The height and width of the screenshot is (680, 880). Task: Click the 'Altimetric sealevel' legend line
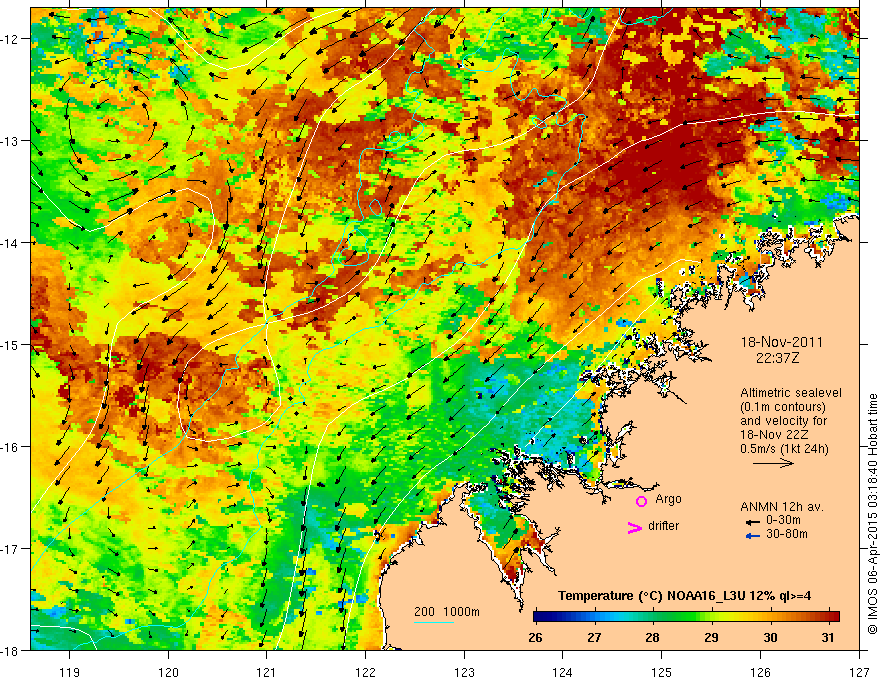coord(791,393)
